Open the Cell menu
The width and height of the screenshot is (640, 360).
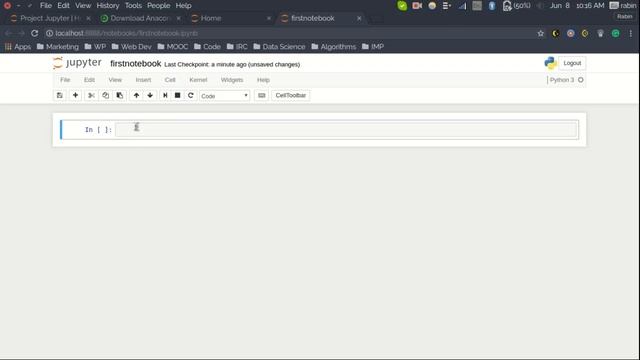(x=170, y=80)
